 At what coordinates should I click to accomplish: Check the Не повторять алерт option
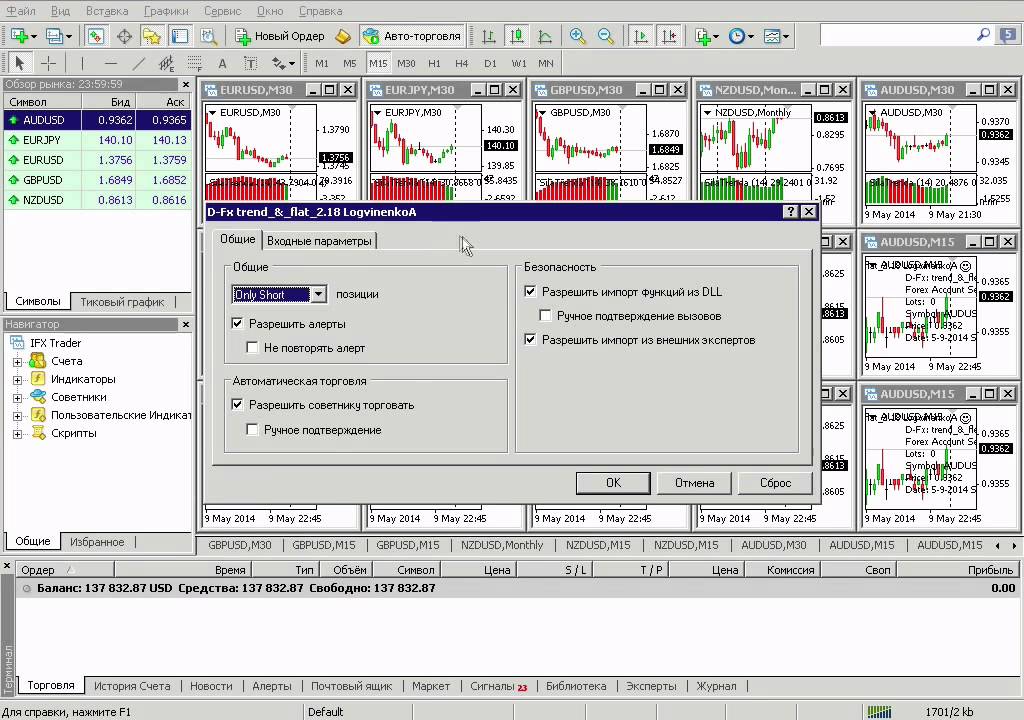point(252,348)
